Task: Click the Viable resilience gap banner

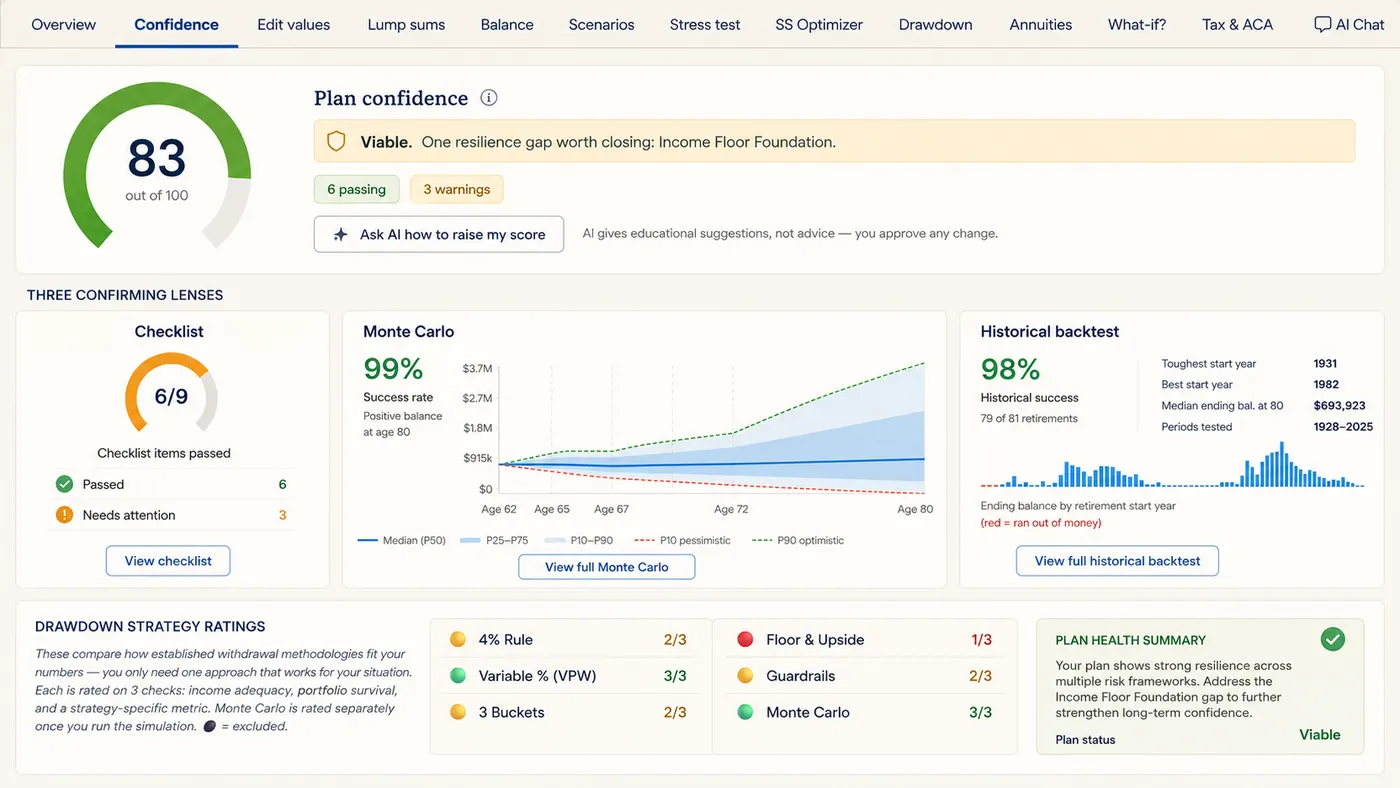Action: [x=834, y=142]
